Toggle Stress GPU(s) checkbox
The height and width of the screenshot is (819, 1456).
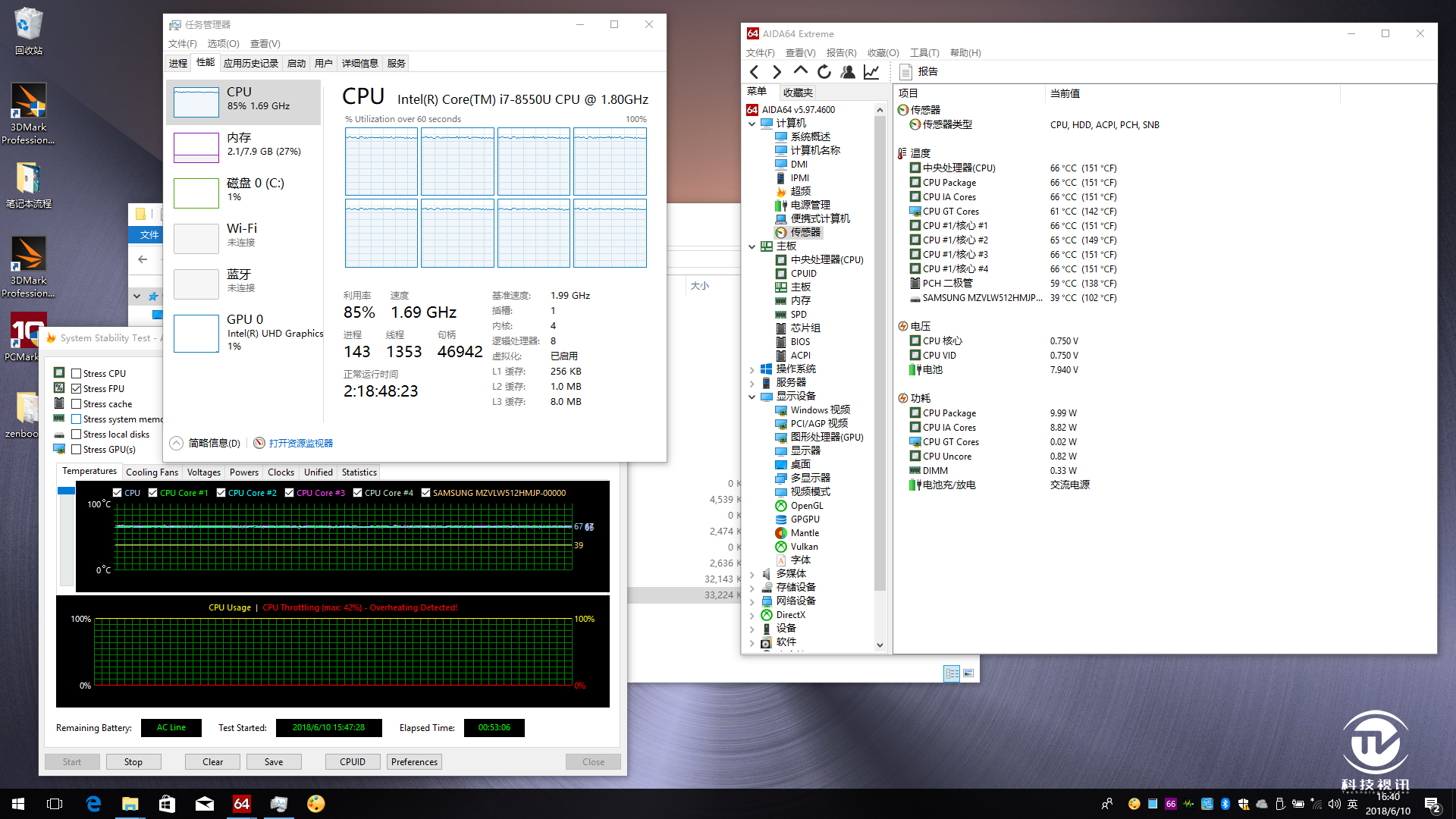(x=76, y=449)
